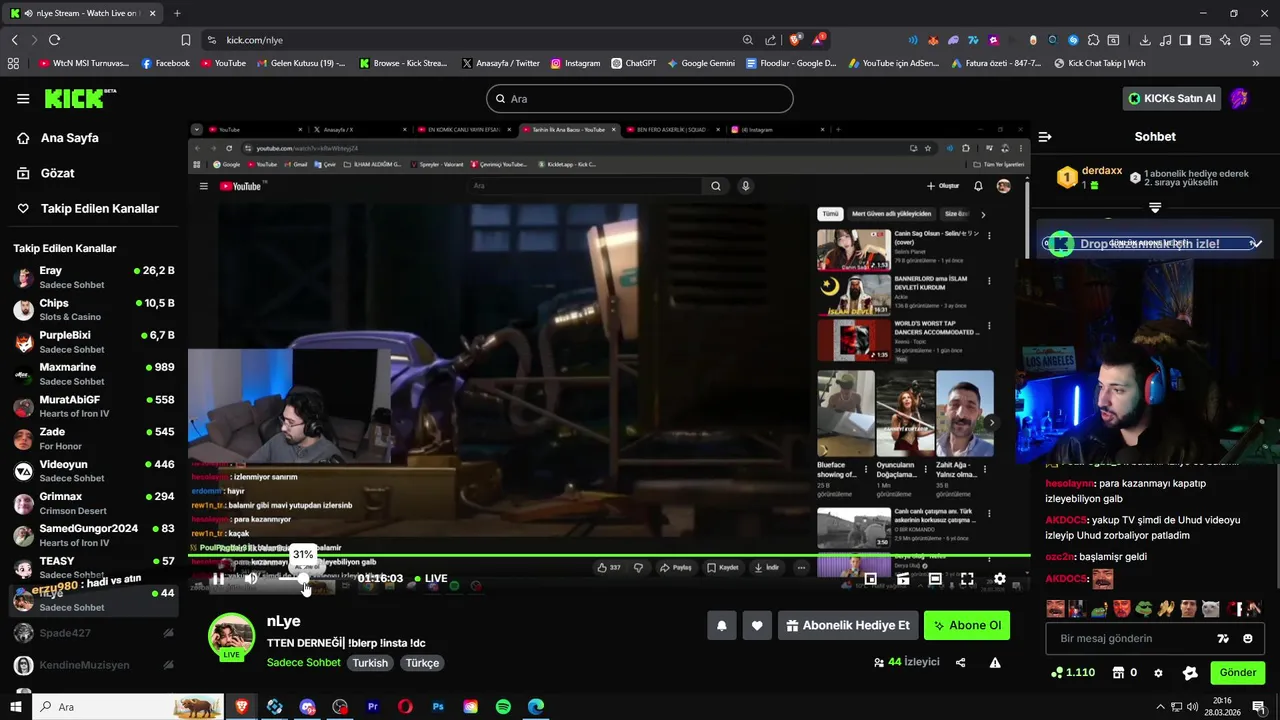Adjust the Kick player volume slider handle

(x=304, y=578)
